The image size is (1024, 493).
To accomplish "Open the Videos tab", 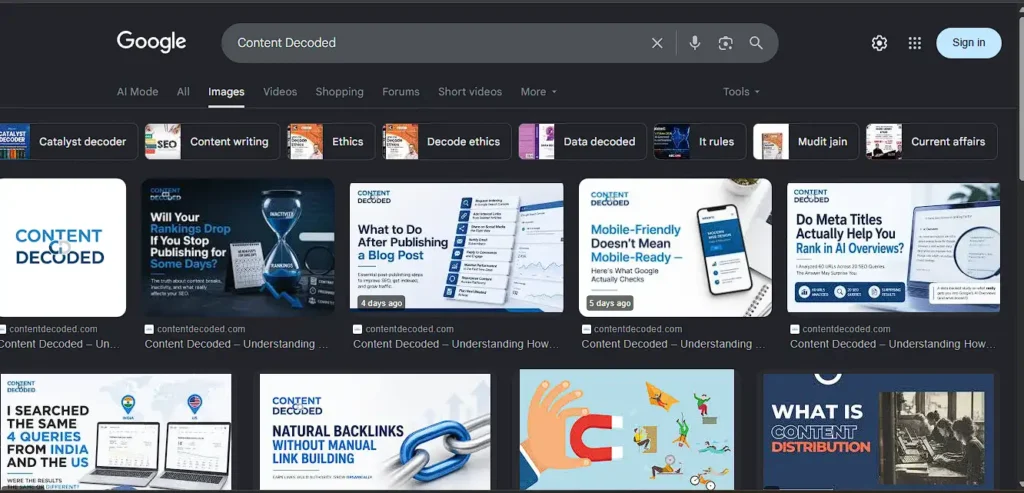I will (x=280, y=92).
